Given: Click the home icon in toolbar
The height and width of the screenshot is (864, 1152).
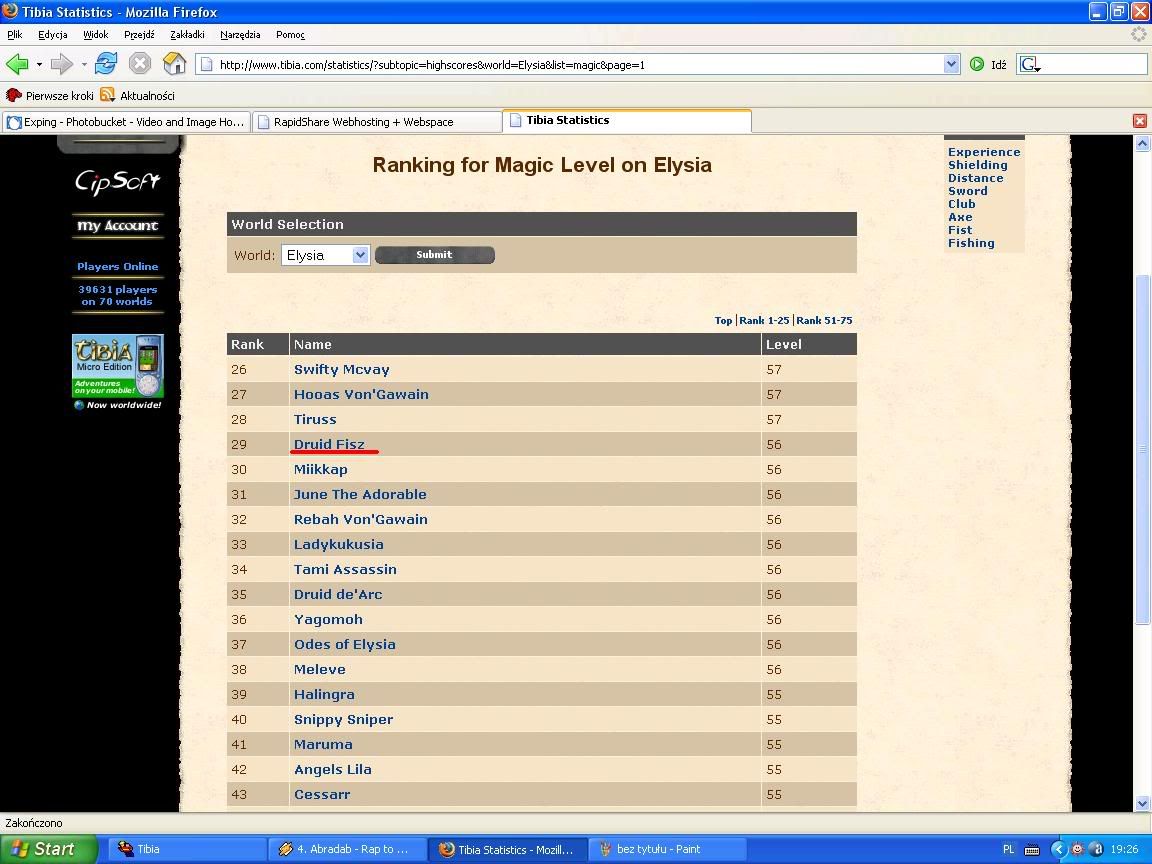Looking at the screenshot, I should coord(175,64).
